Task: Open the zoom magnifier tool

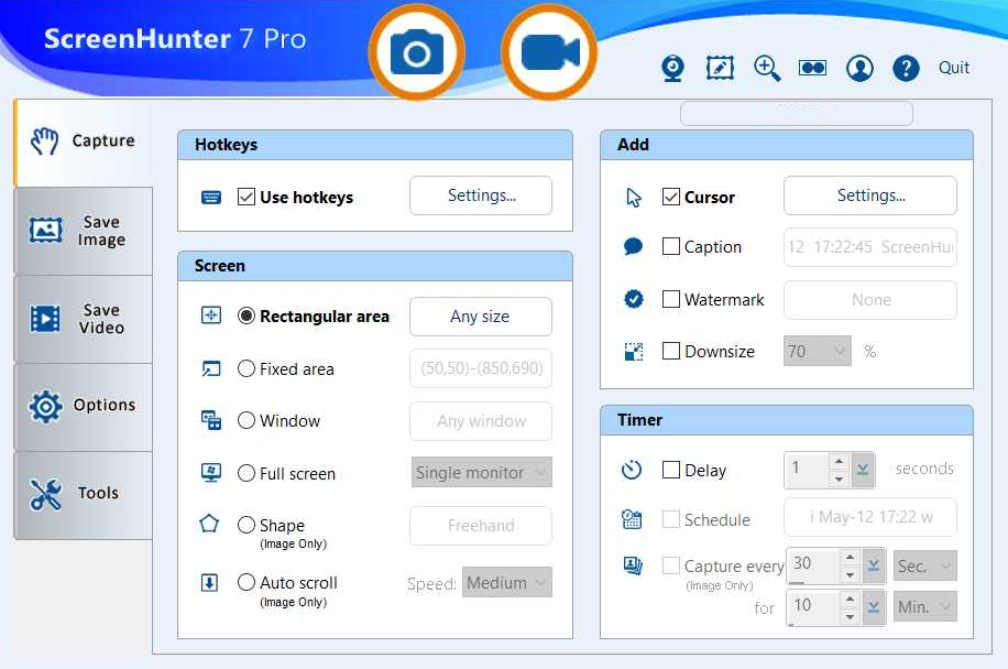Action: (767, 68)
